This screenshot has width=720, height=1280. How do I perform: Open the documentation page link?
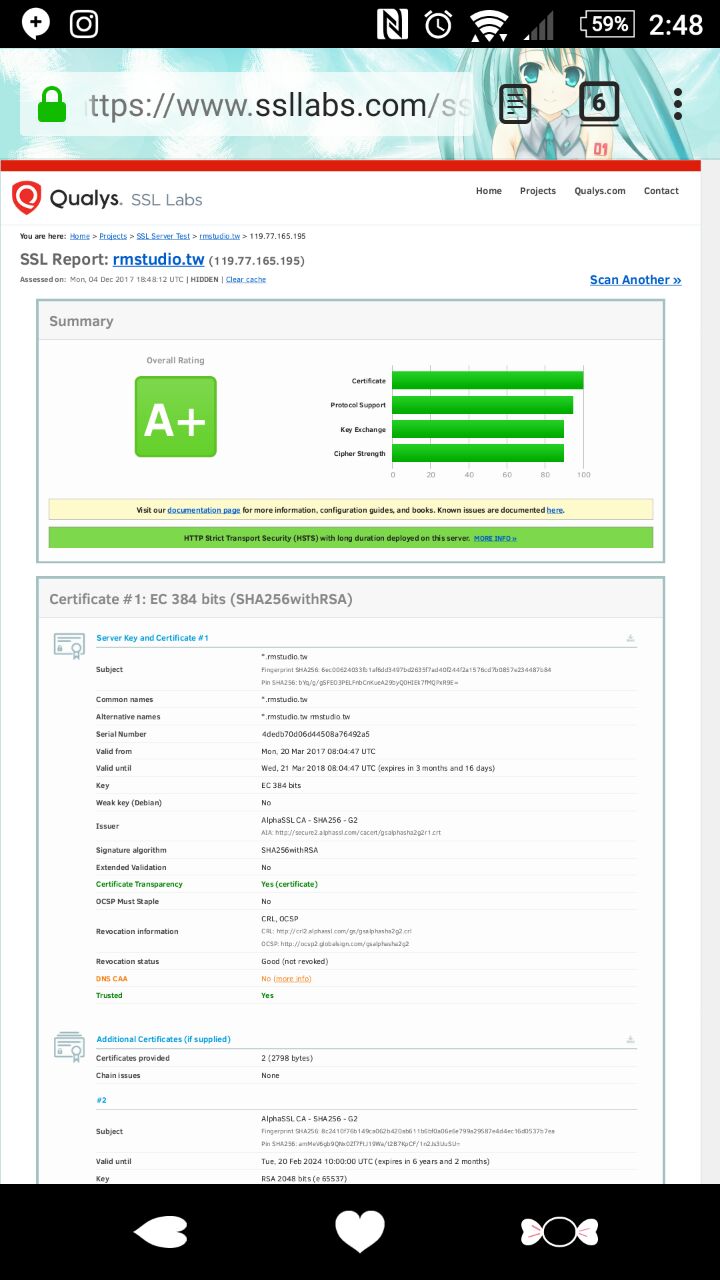pyautogui.click(x=203, y=510)
